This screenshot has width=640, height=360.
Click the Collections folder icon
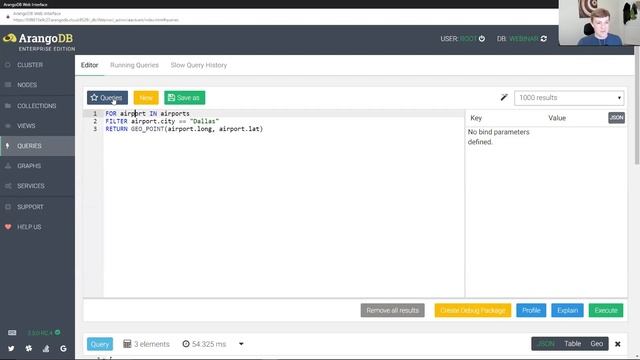pos(8,106)
